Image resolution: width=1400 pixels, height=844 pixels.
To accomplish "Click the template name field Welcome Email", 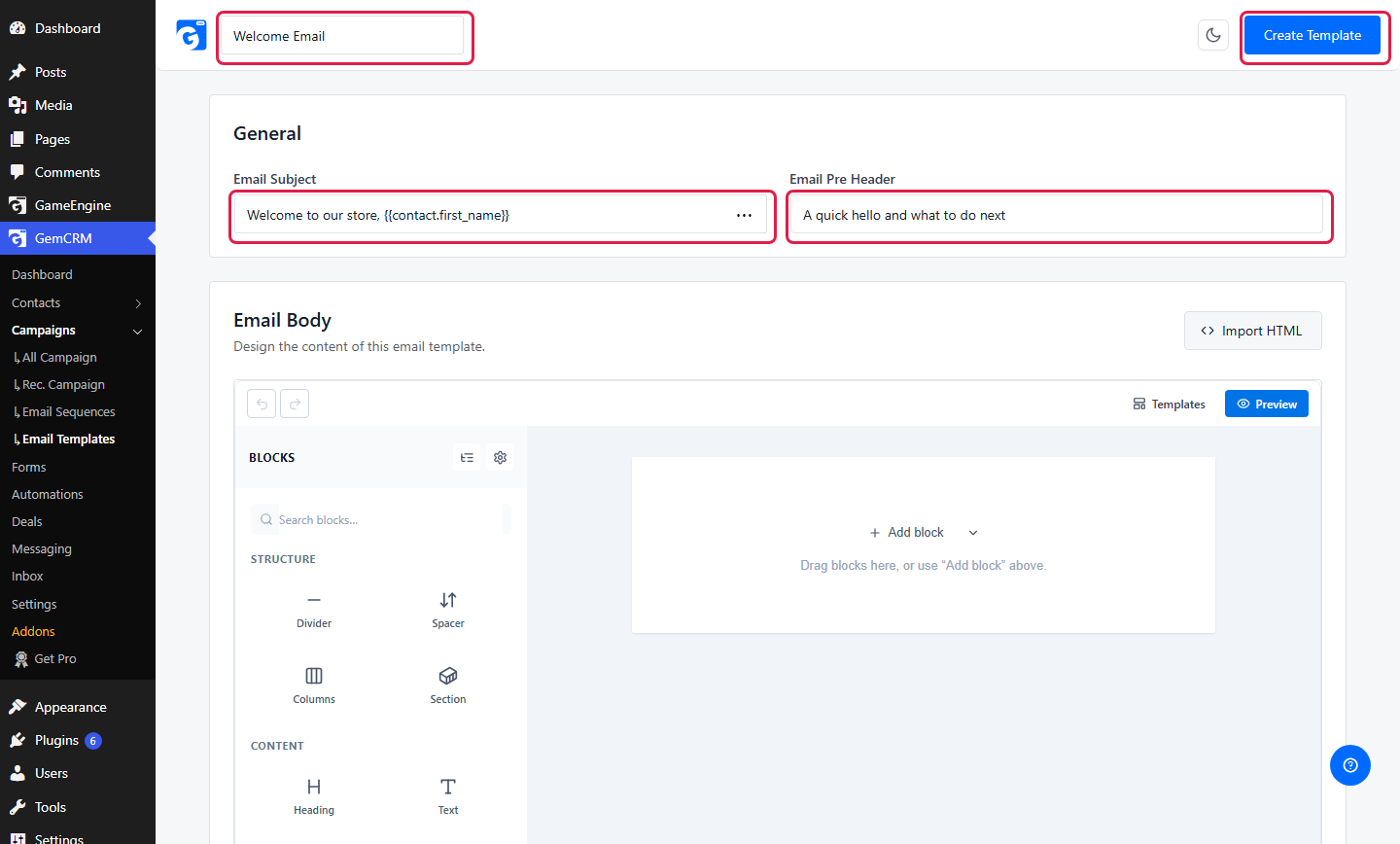I will (x=342, y=36).
